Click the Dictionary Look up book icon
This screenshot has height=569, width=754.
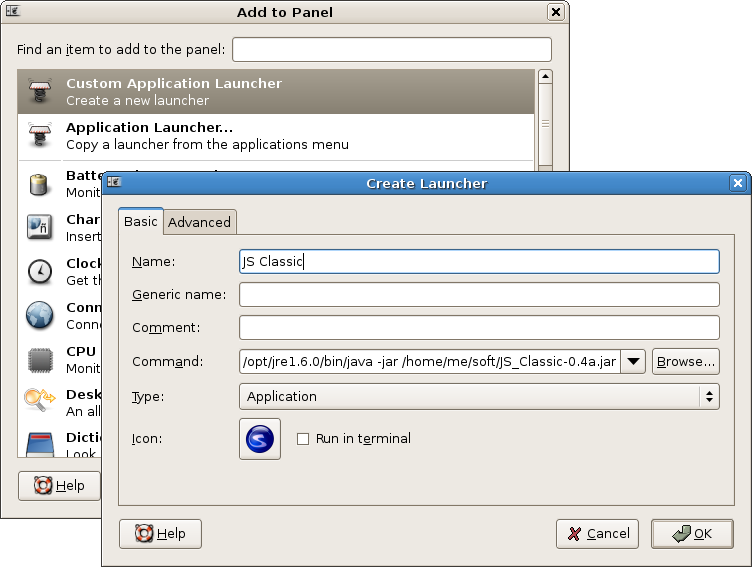click(x=40, y=443)
